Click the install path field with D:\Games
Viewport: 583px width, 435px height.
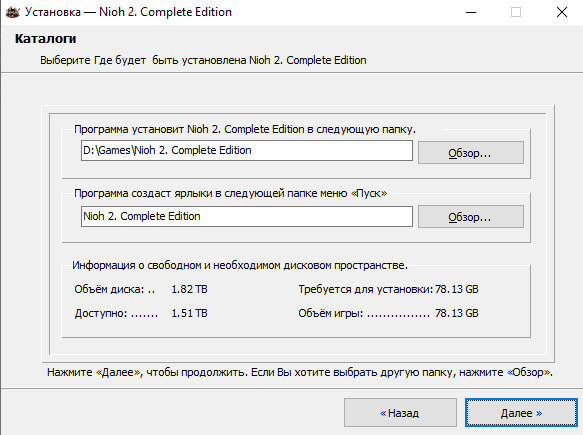247,151
